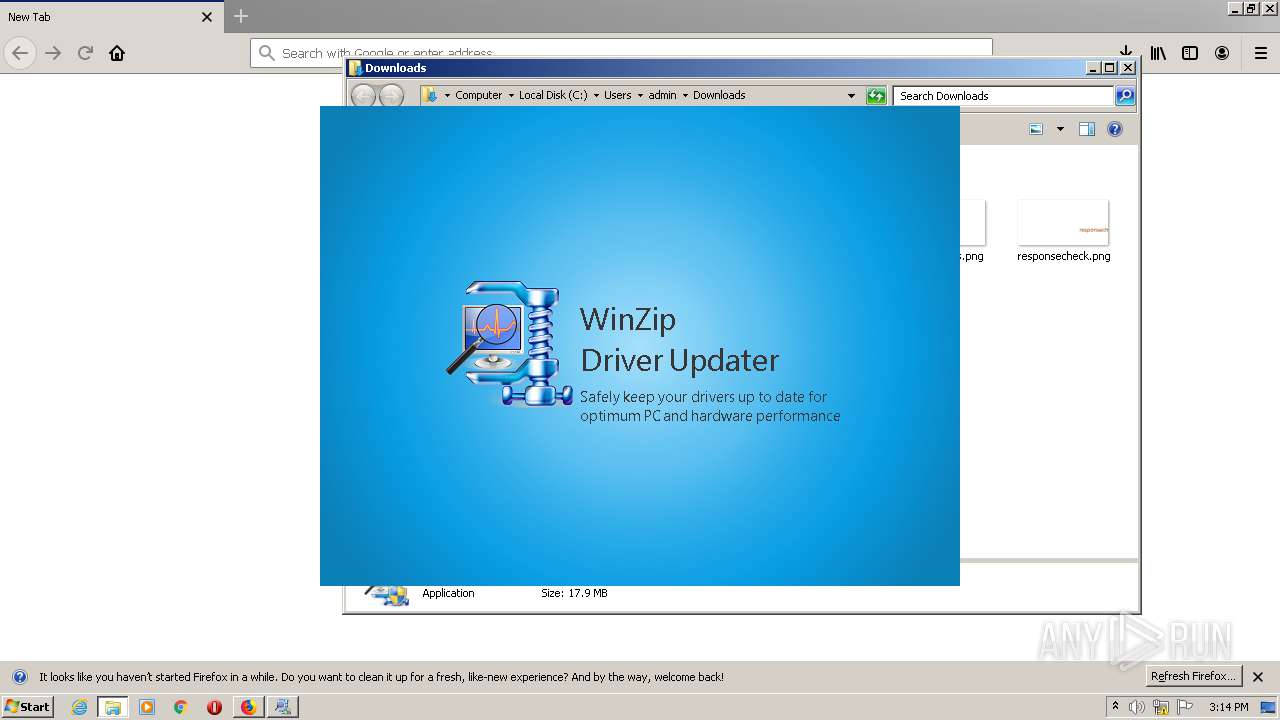The height and width of the screenshot is (720, 1280).
Task: Open the Firefox account menu
Action: tap(1222, 53)
